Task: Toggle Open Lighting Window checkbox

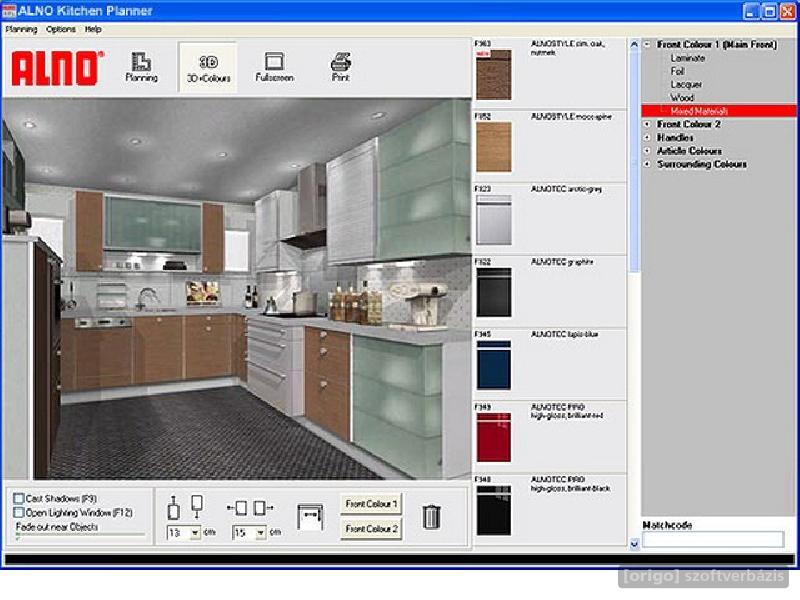Action: (19, 512)
